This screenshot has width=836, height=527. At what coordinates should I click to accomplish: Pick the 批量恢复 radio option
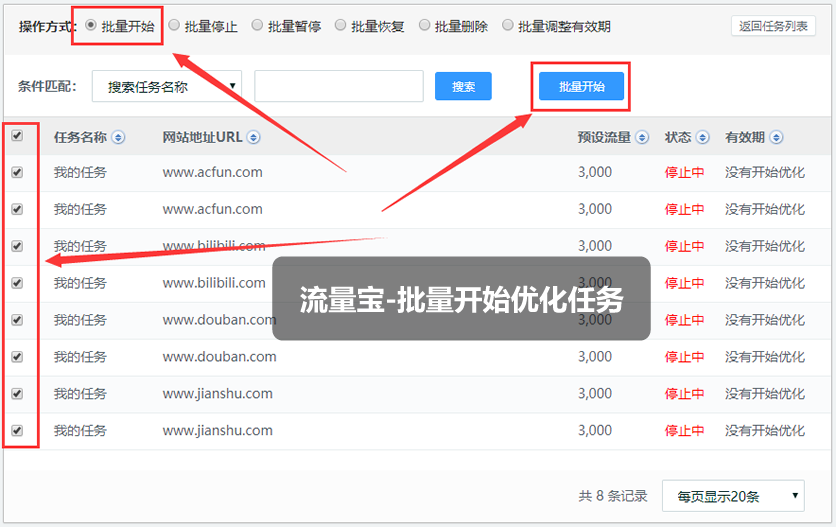pos(341,25)
